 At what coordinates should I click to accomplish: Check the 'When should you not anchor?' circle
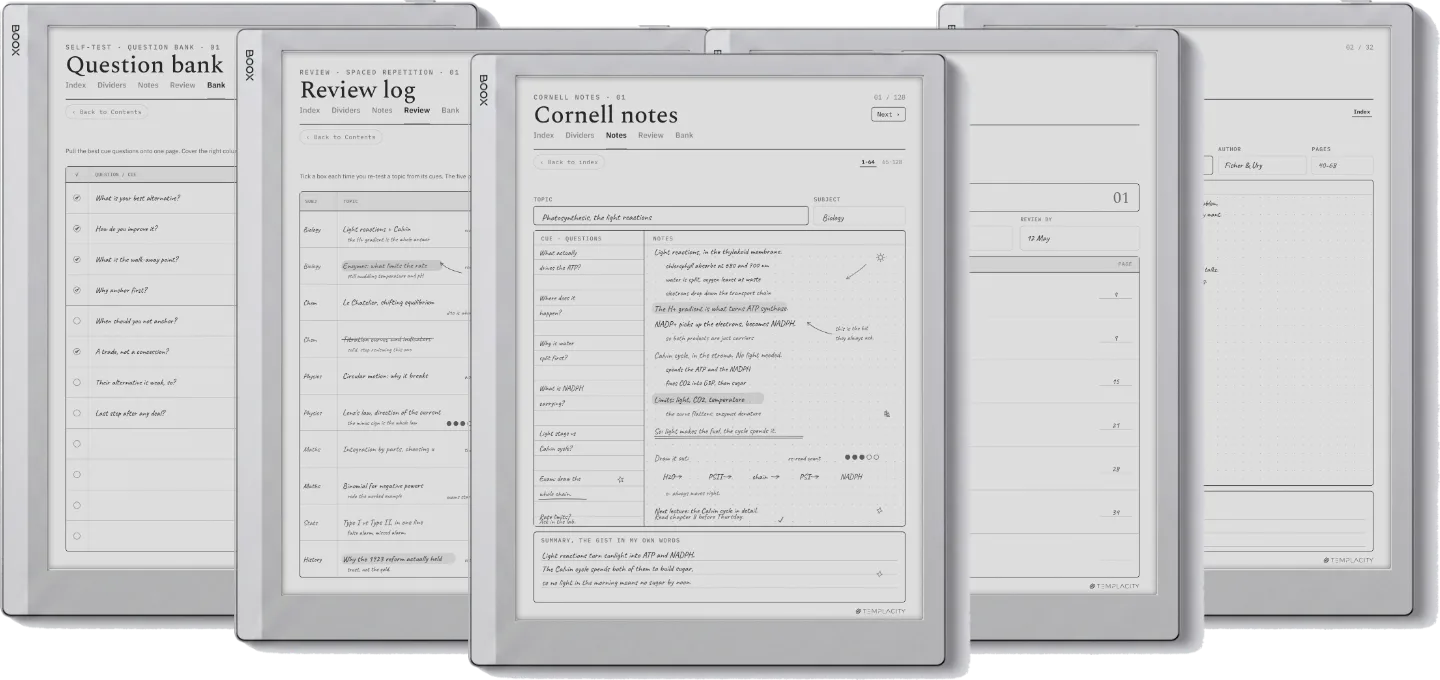pos(77,321)
